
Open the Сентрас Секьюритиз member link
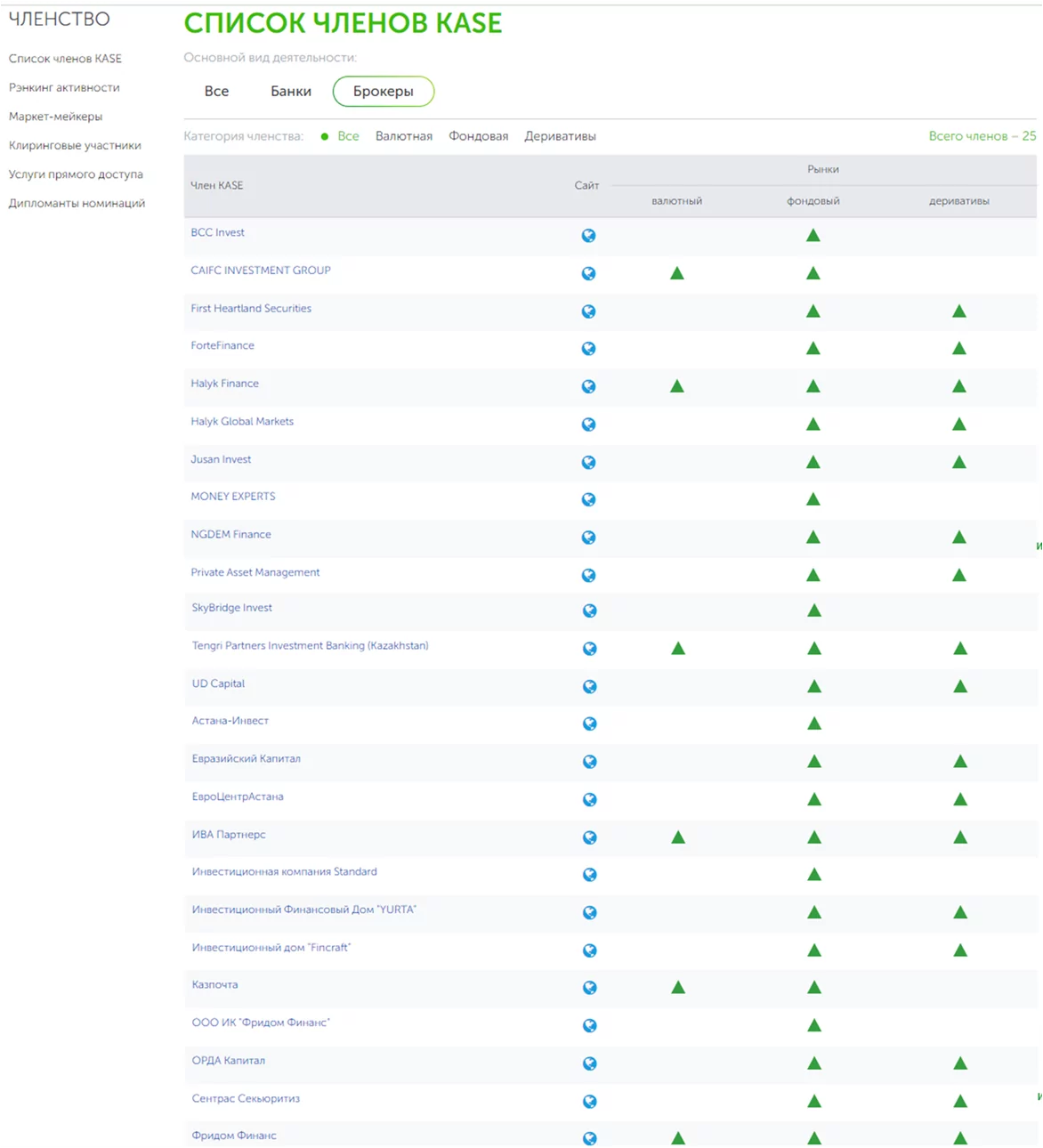(x=246, y=1099)
